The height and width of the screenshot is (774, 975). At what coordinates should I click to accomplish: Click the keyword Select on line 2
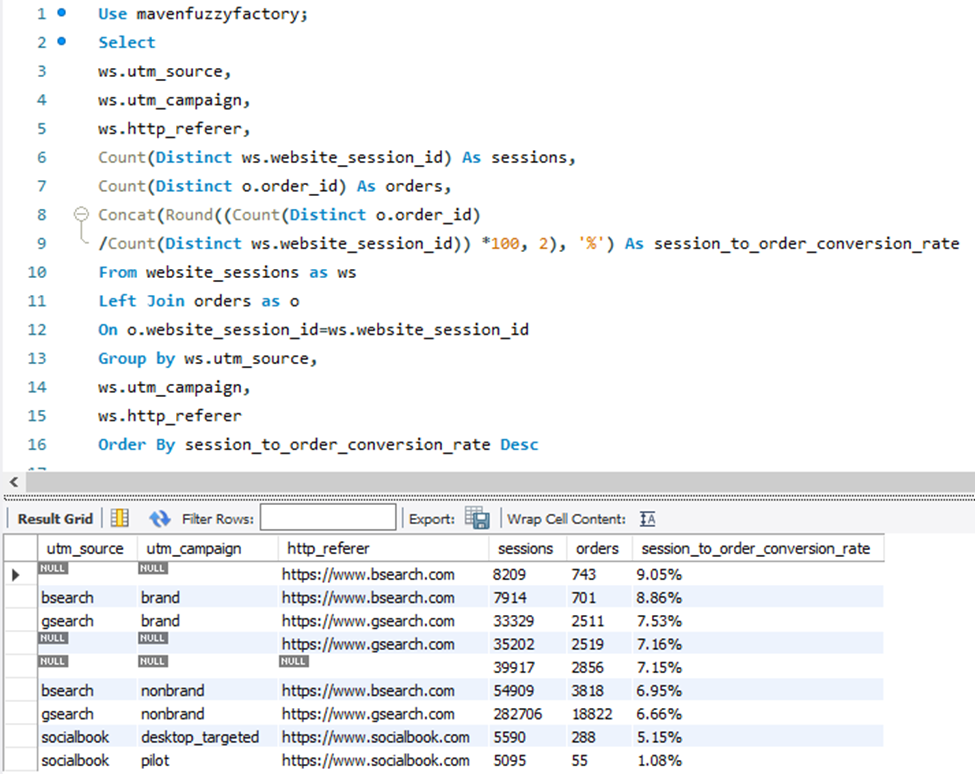click(126, 42)
